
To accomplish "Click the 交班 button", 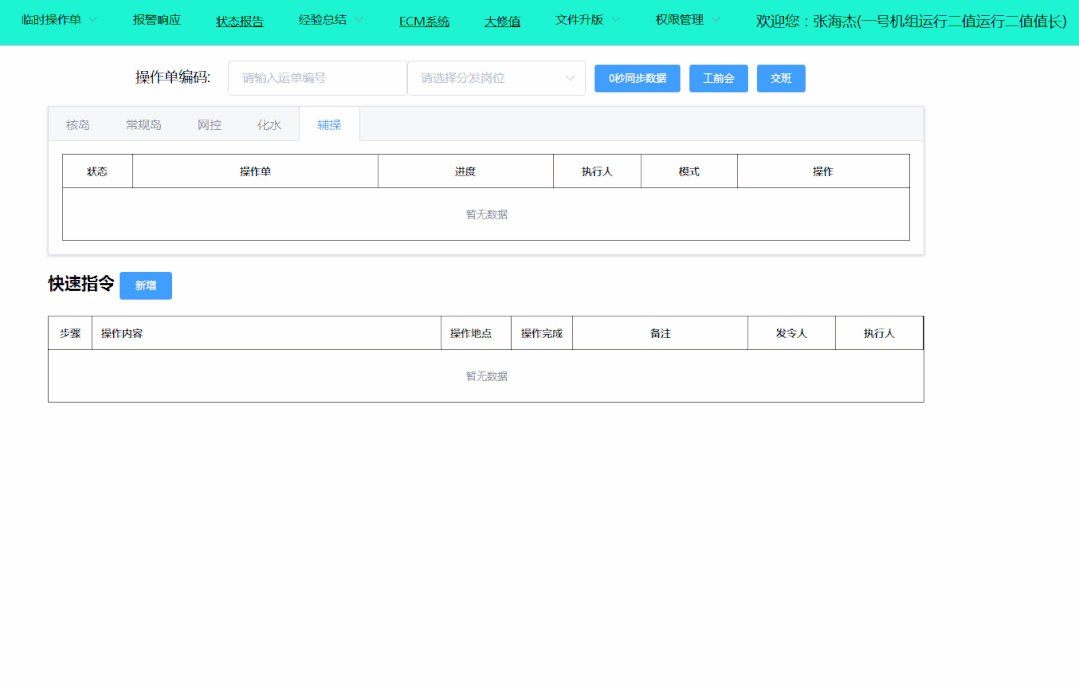I will pos(781,78).
